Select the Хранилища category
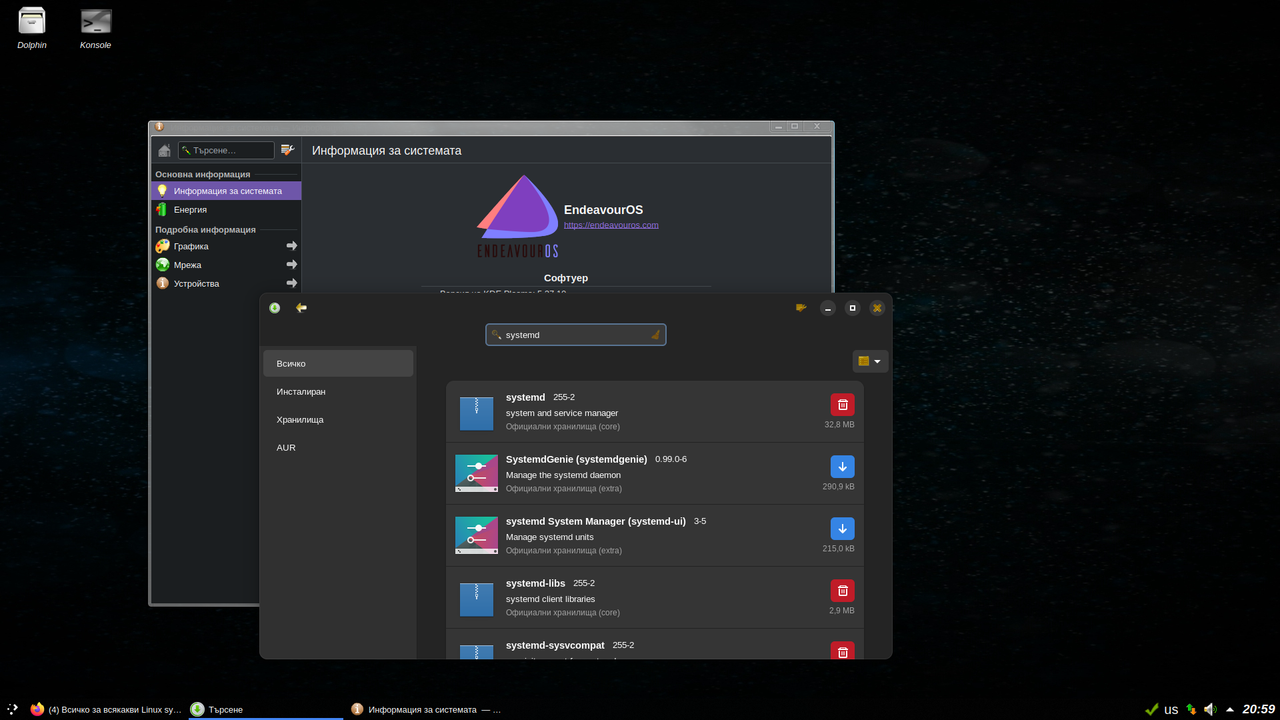The height and width of the screenshot is (720, 1280). [x=338, y=419]
